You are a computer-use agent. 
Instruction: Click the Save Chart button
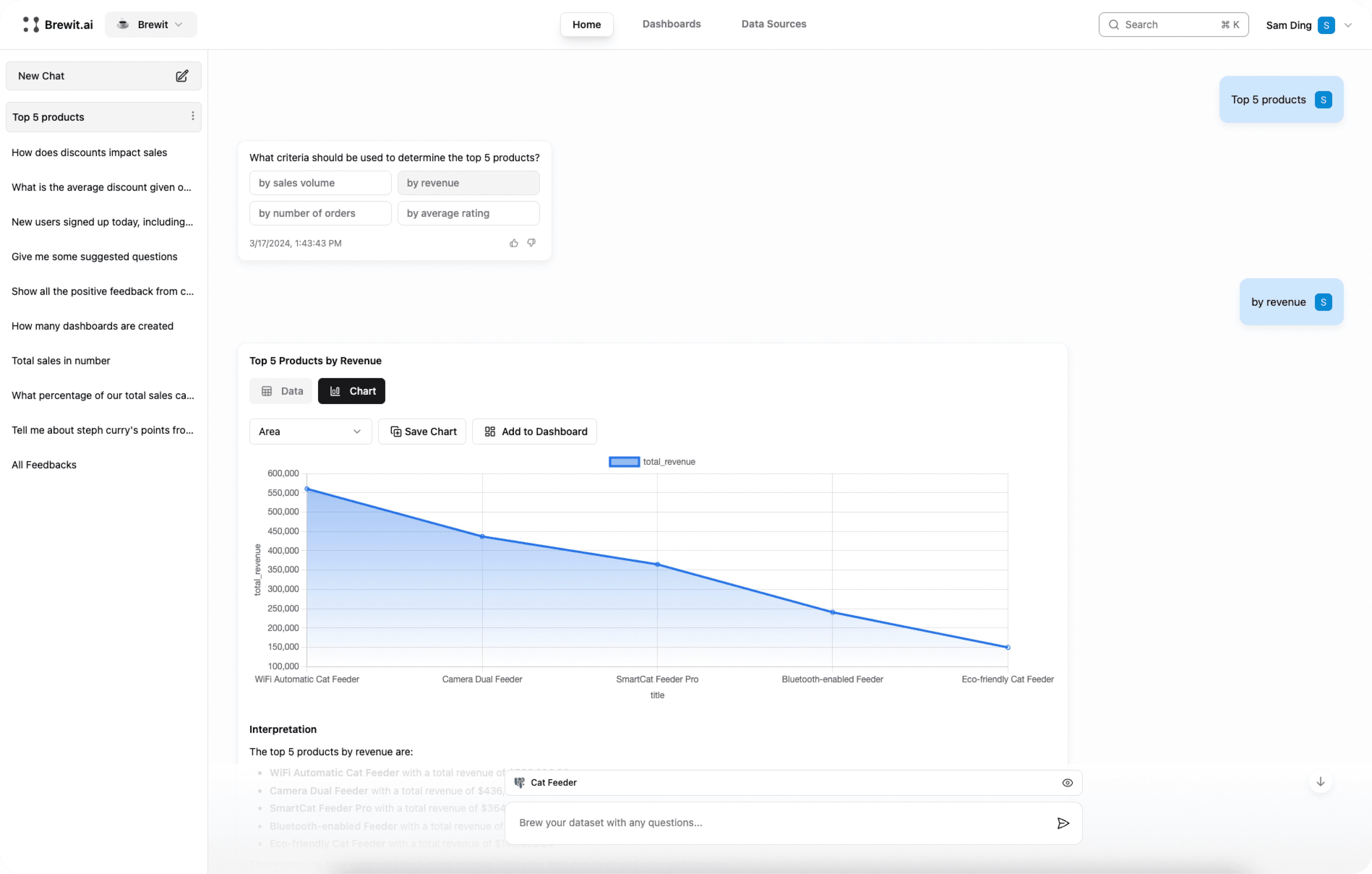[x=421, y=431]
